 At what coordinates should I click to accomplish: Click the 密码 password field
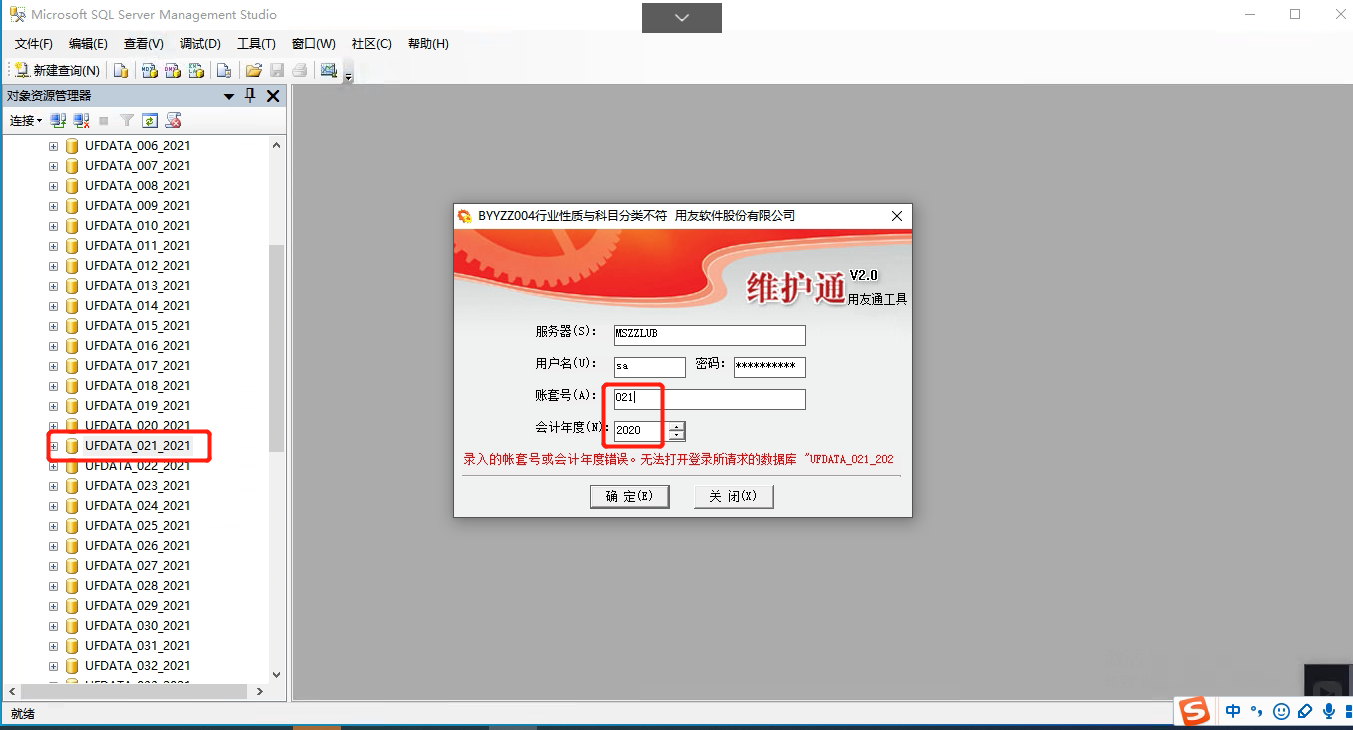tap(769, 367)
